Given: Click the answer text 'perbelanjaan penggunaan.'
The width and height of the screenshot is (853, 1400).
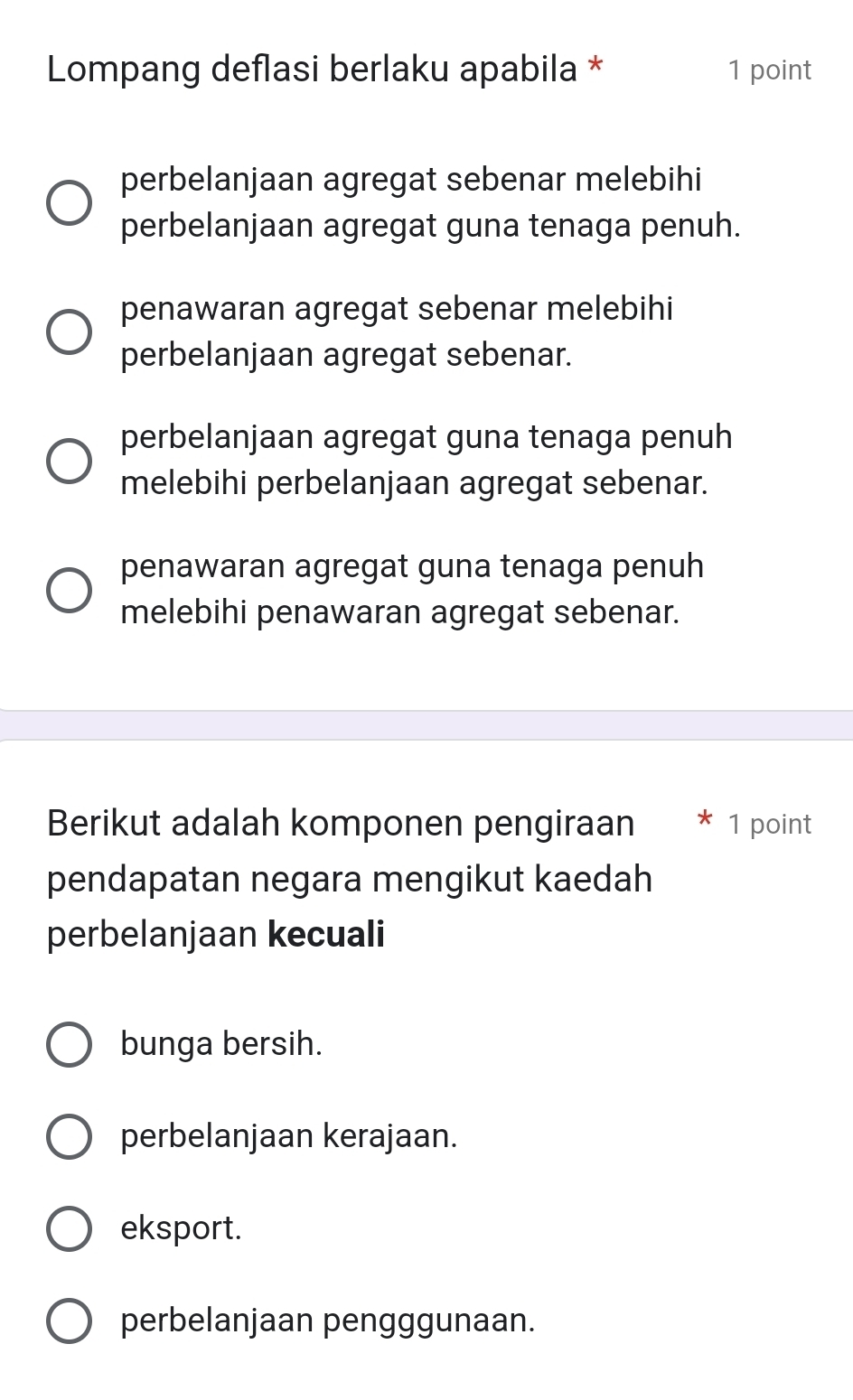Looking at the screenshot, I should [328, 1321].
